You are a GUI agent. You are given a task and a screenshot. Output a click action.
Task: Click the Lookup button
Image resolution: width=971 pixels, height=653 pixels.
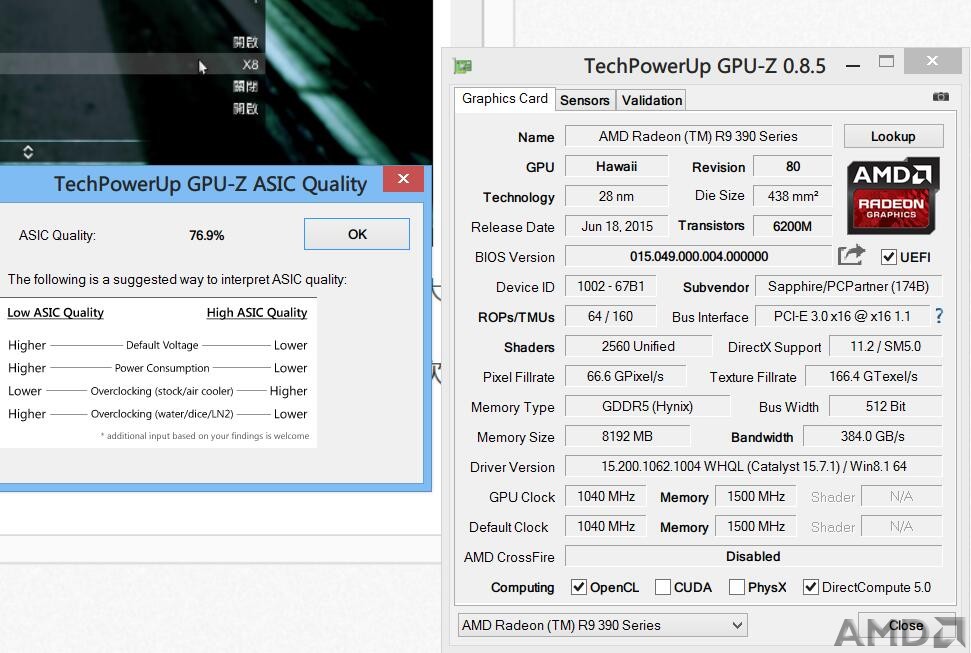point(893,136)
